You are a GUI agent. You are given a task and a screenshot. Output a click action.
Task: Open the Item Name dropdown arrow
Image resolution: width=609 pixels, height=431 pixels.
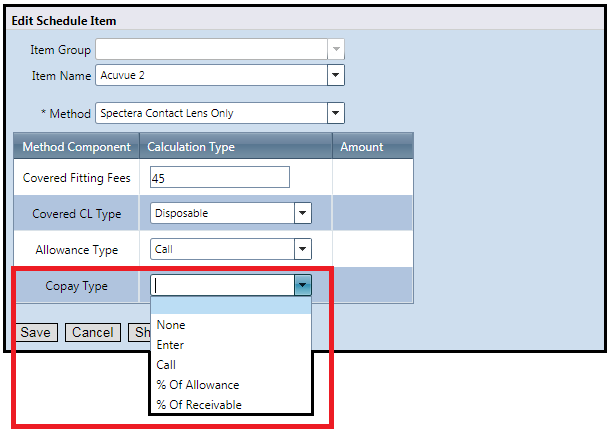pos(336,75)
